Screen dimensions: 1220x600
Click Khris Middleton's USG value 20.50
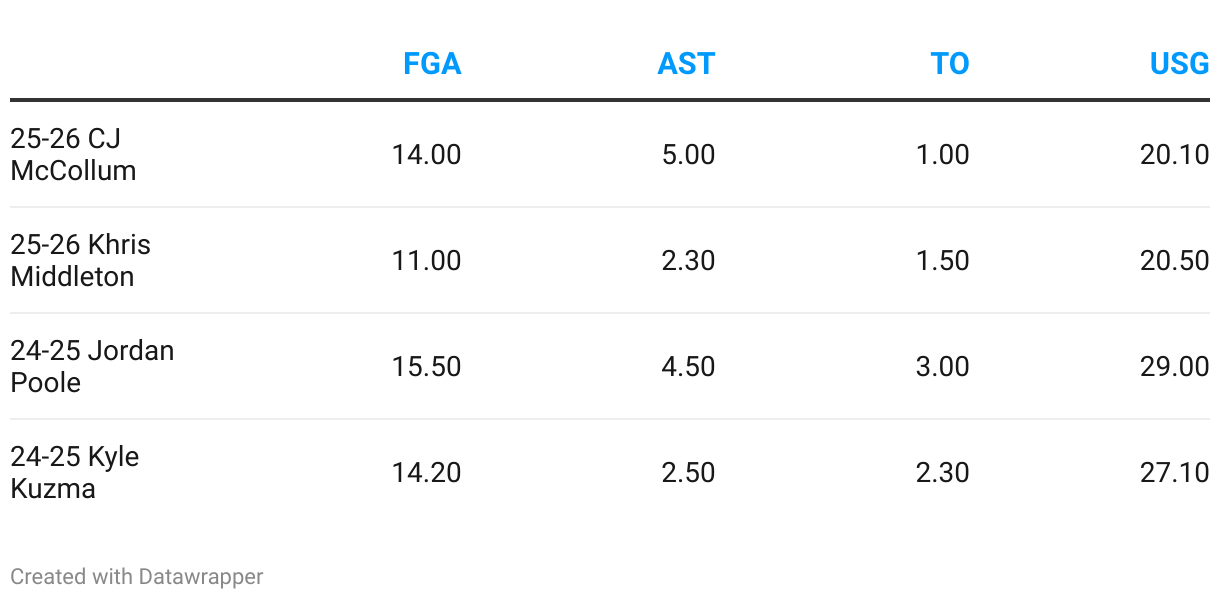1174,261
